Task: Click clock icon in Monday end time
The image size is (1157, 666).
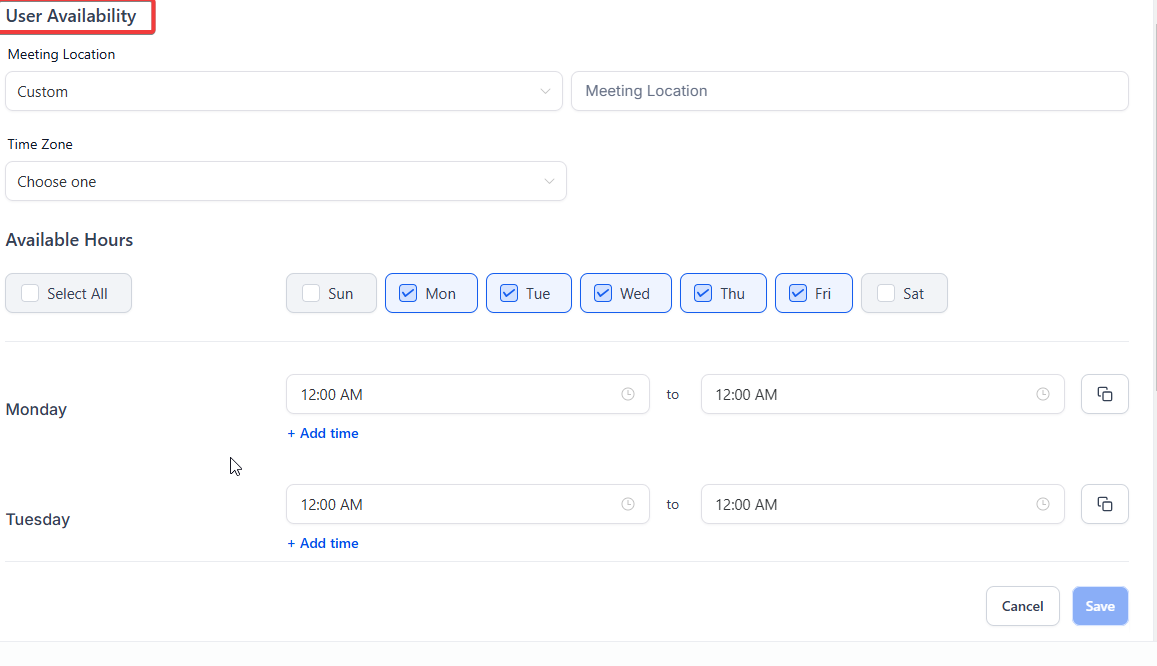Action: coord(1042,394)
